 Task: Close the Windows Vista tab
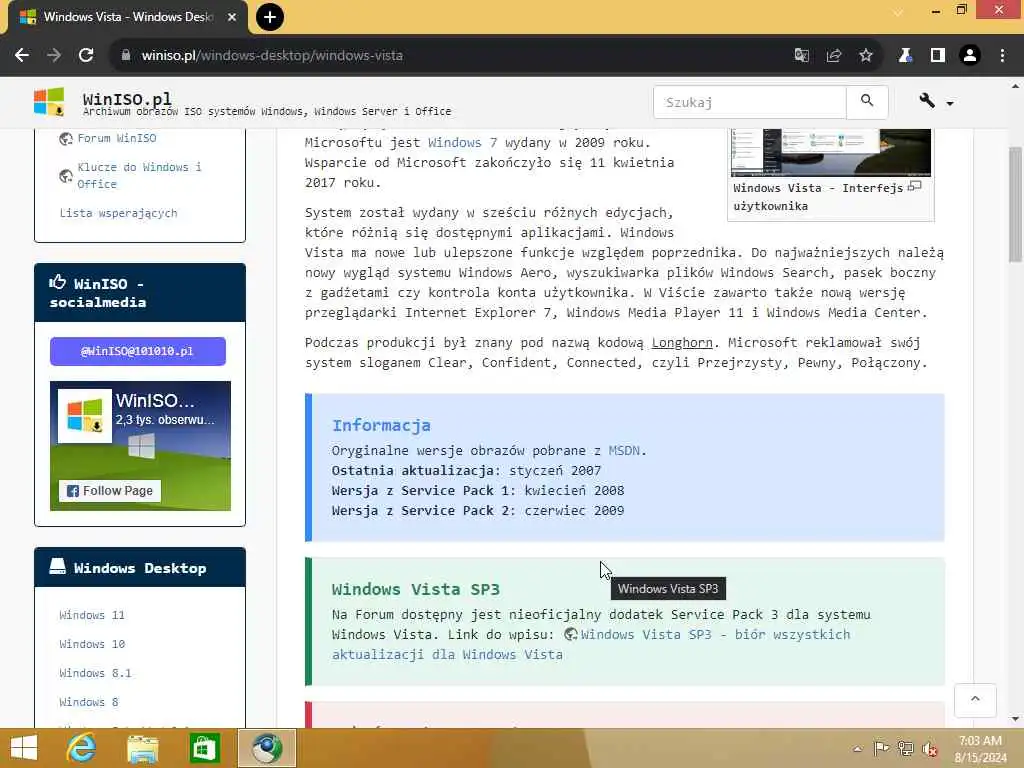point(232,17)
